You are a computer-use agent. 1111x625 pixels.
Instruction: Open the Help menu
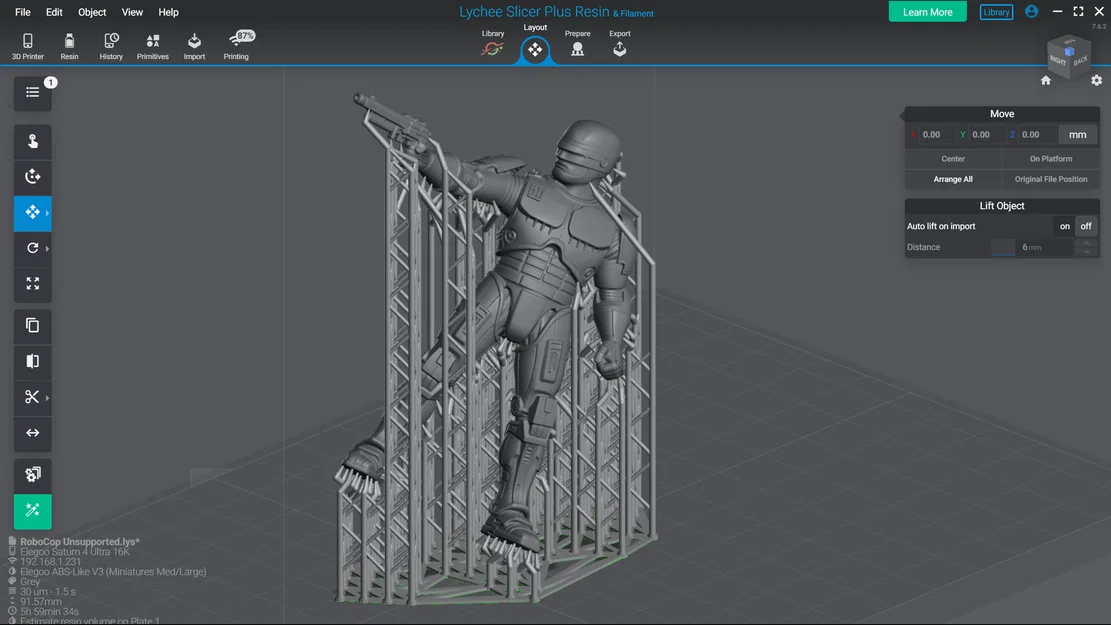pos(168,12)
